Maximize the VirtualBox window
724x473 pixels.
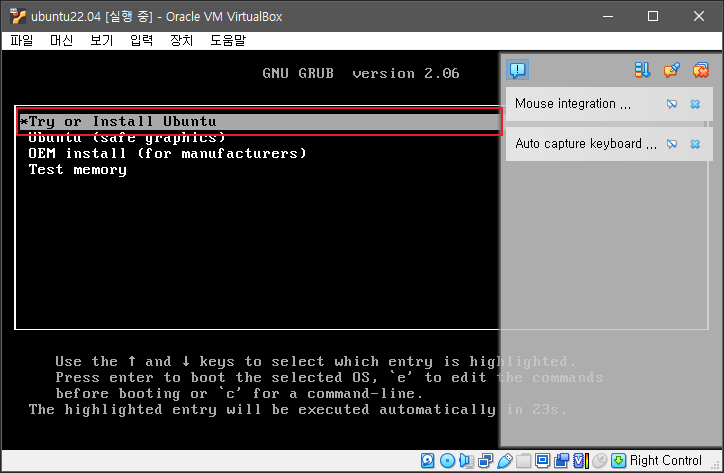click(x=653, y=16)
